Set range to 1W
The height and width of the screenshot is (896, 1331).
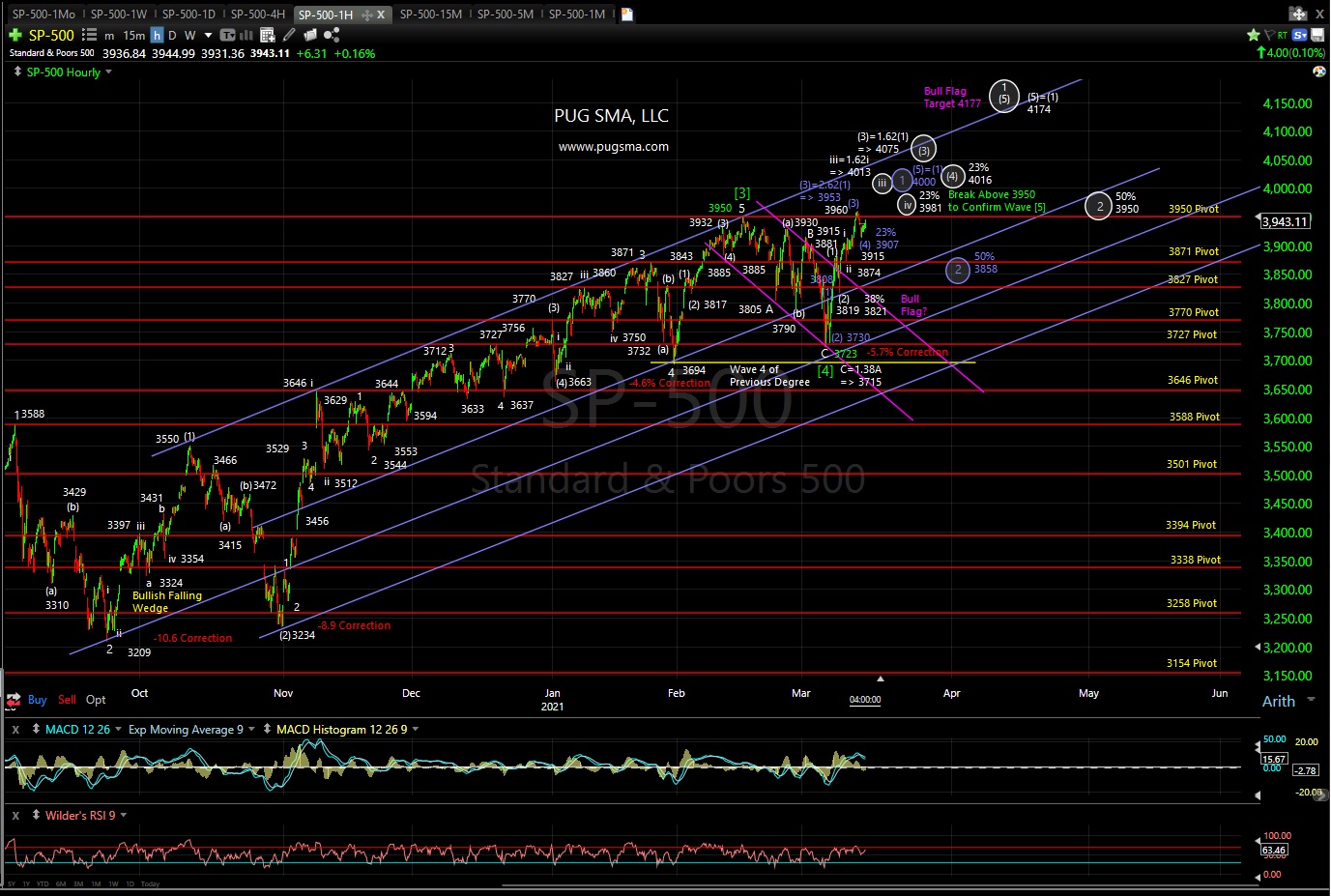113,884
